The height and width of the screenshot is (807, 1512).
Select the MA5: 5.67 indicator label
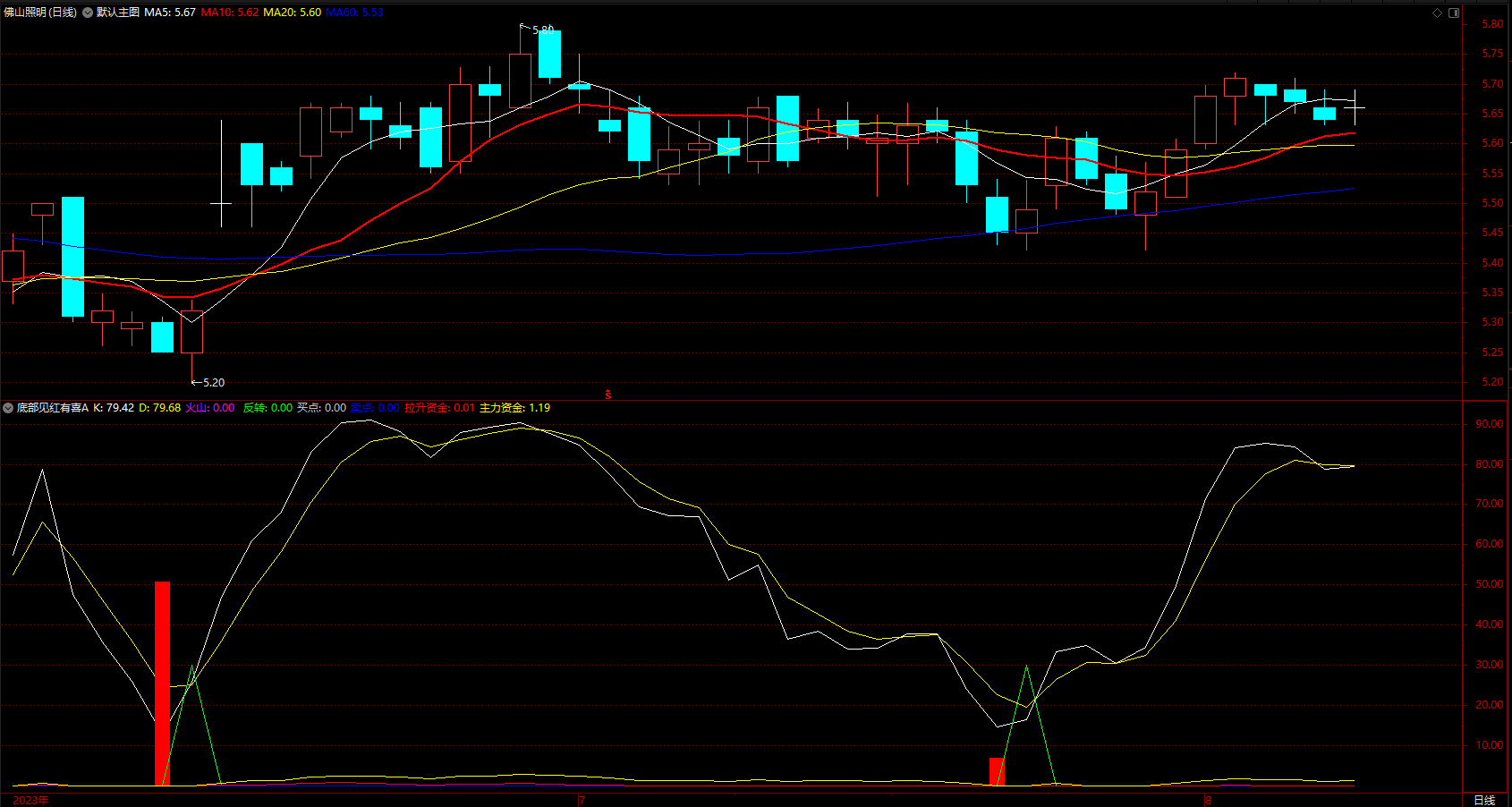pos(170,13)
